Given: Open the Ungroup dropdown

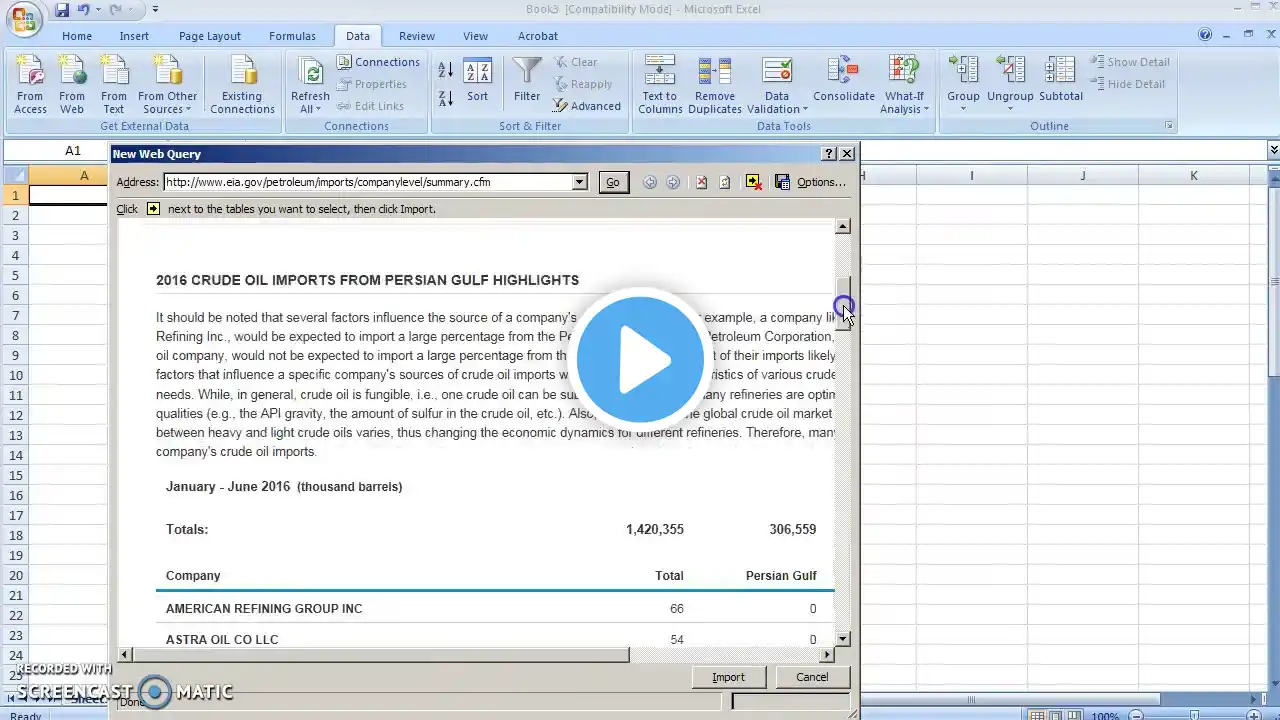Looking at the screenshot, I should point(1010,85).
